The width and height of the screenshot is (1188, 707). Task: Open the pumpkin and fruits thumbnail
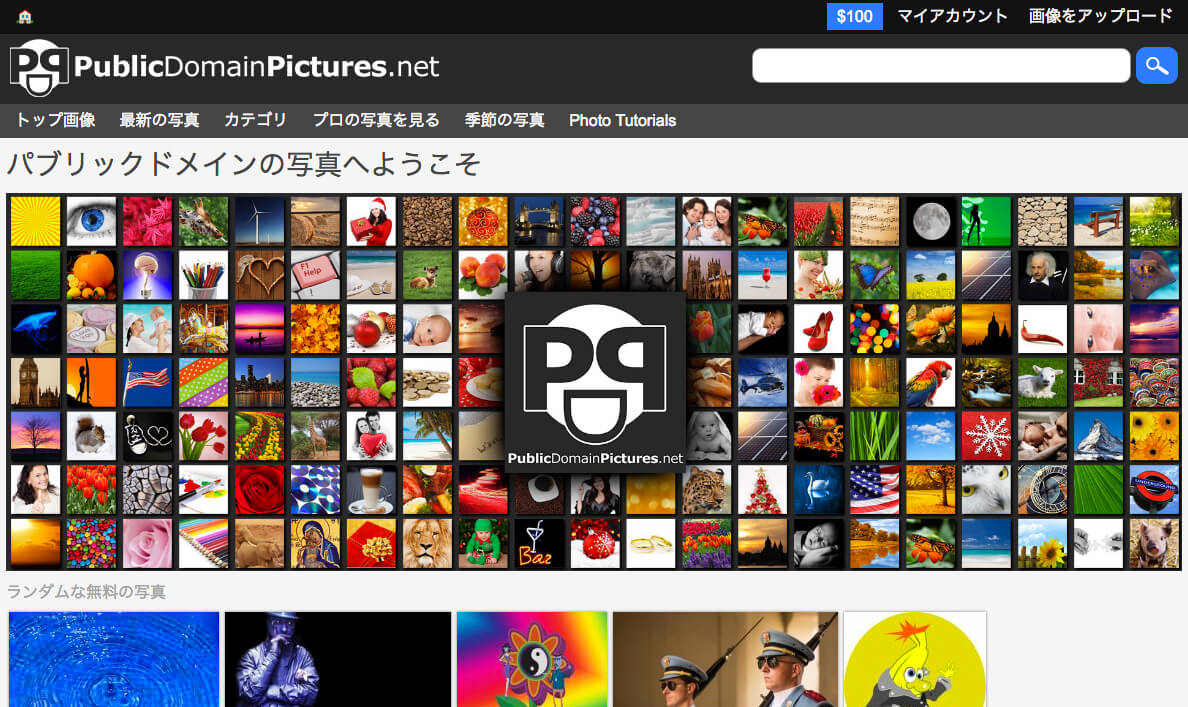click(x=92, y=275)
